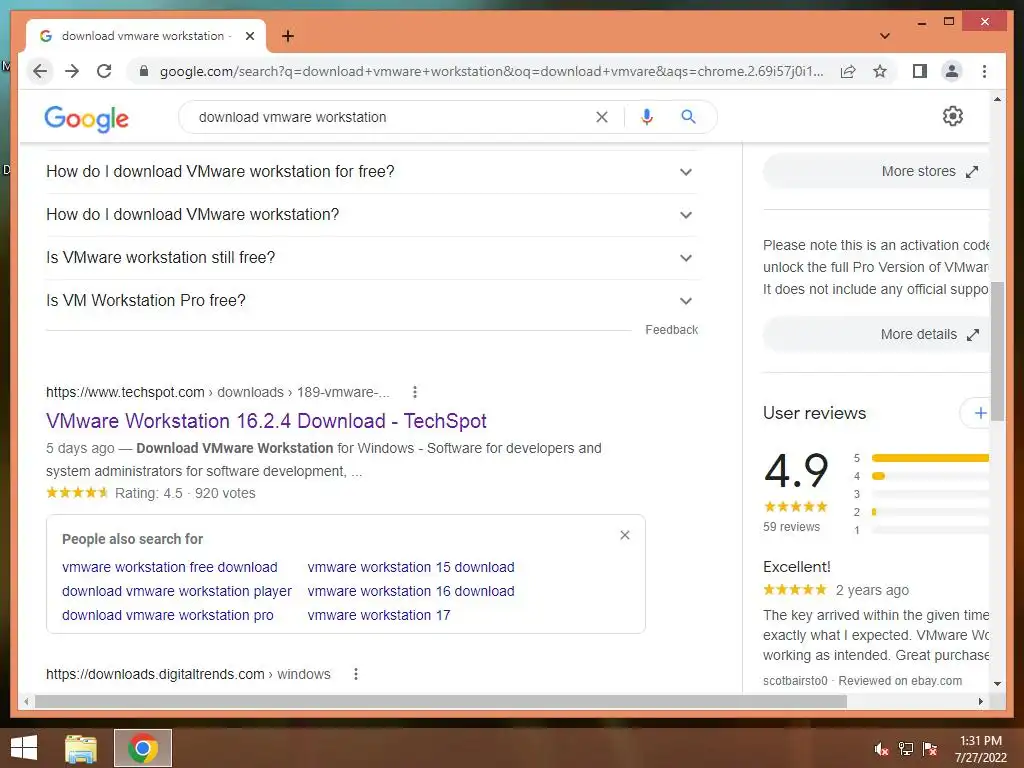1024x768 pixels.
Task: Open File Explorer from taskbar
Action: pyautogui.click(x=81, y=748)
